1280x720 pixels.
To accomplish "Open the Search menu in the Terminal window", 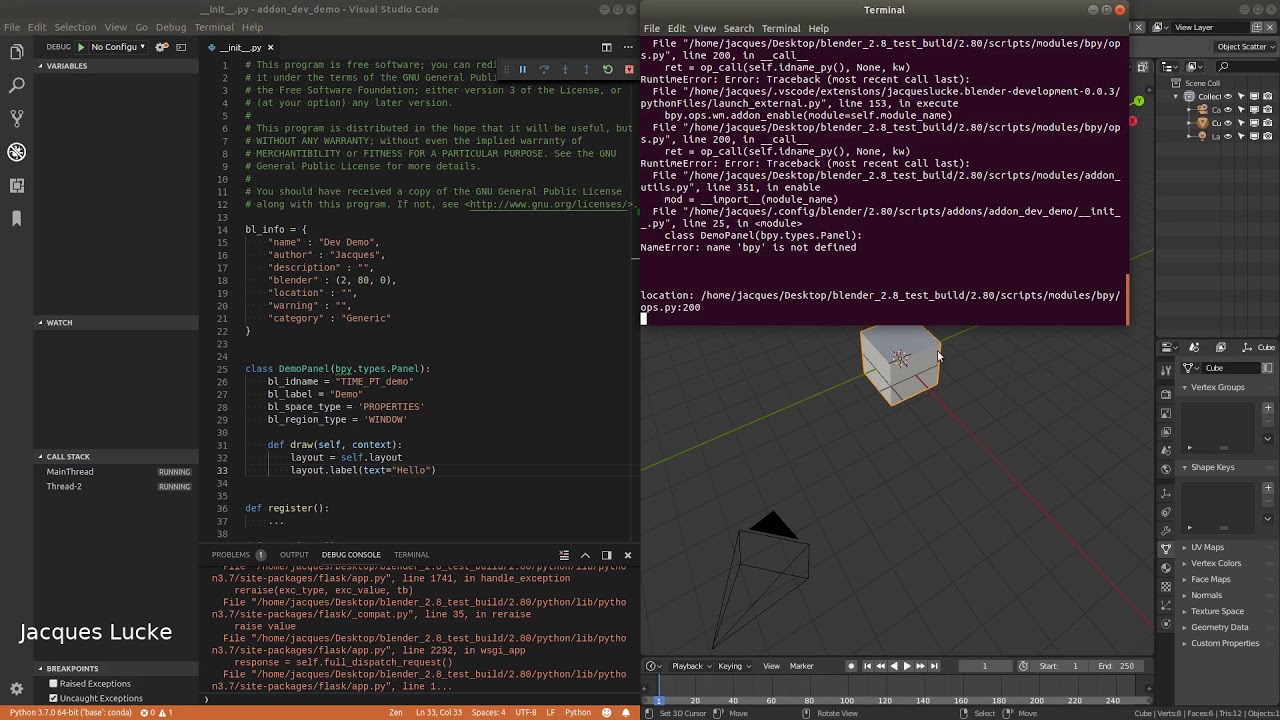I will click(x=738, y=29).
